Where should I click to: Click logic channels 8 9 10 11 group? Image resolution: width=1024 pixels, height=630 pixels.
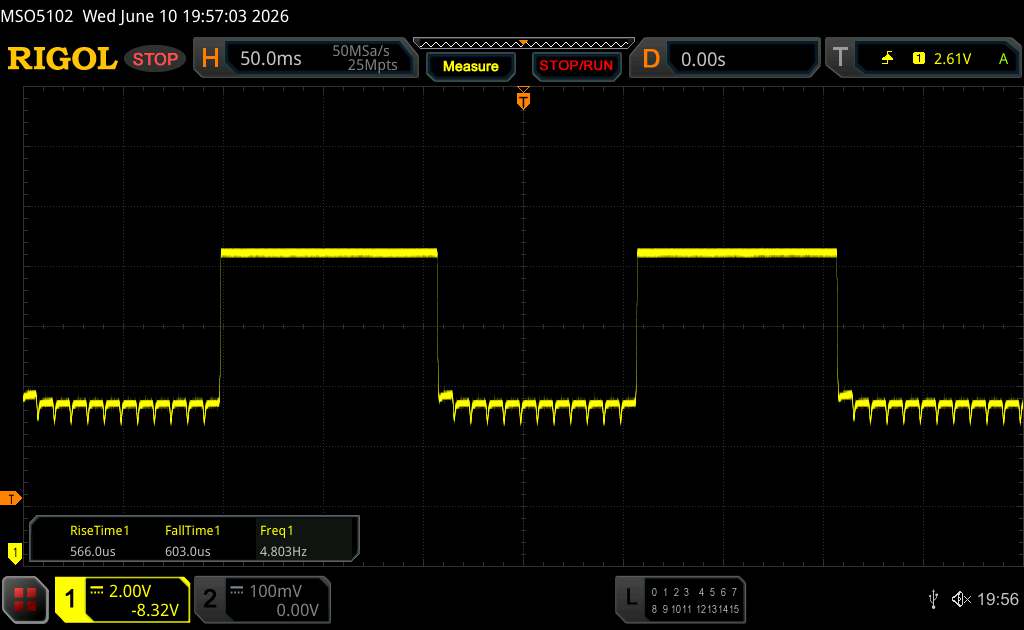[671, 609]
